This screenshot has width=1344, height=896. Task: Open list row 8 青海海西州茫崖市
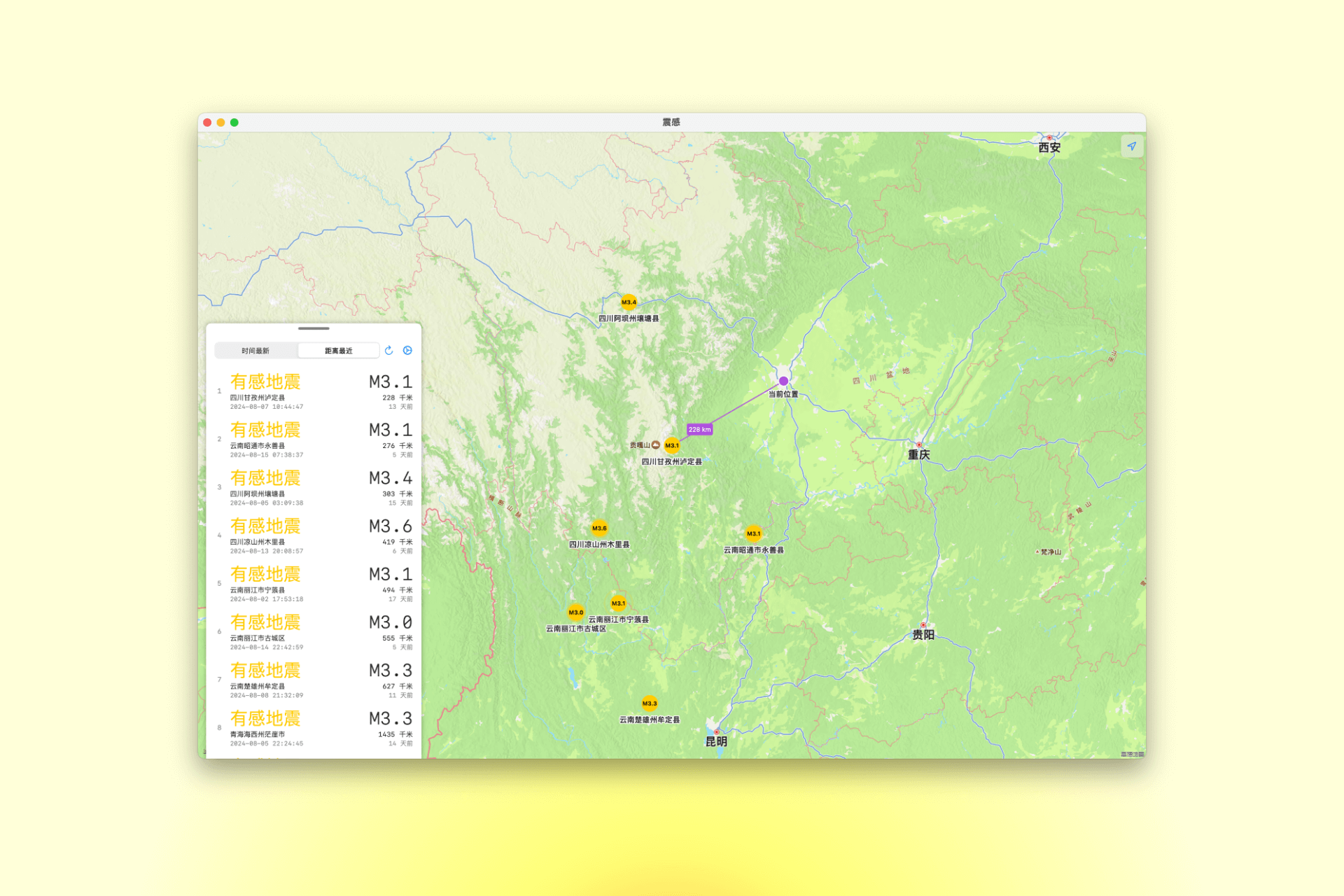coord(314,729)
